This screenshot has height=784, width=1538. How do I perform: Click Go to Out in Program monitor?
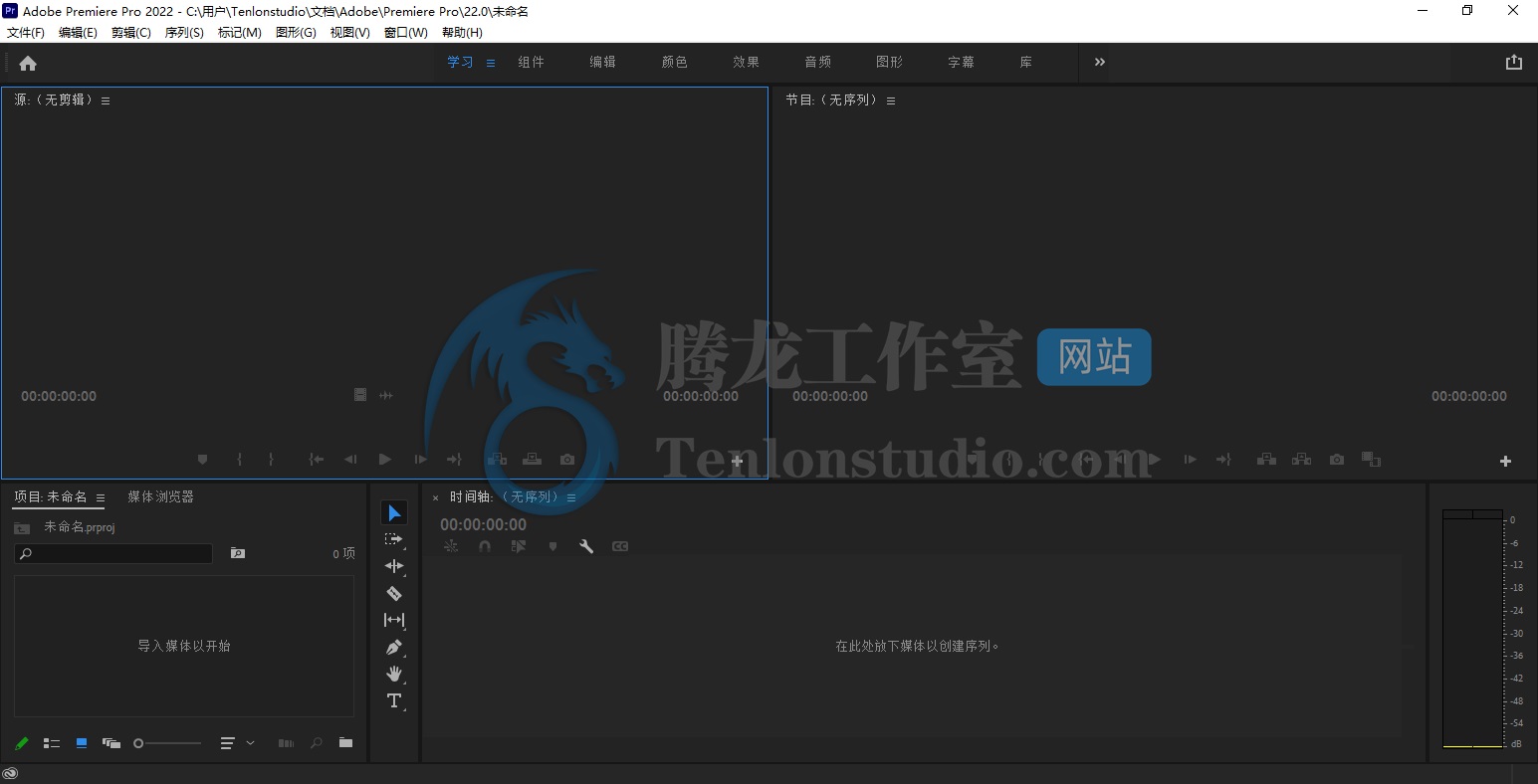click(1224, 459)
